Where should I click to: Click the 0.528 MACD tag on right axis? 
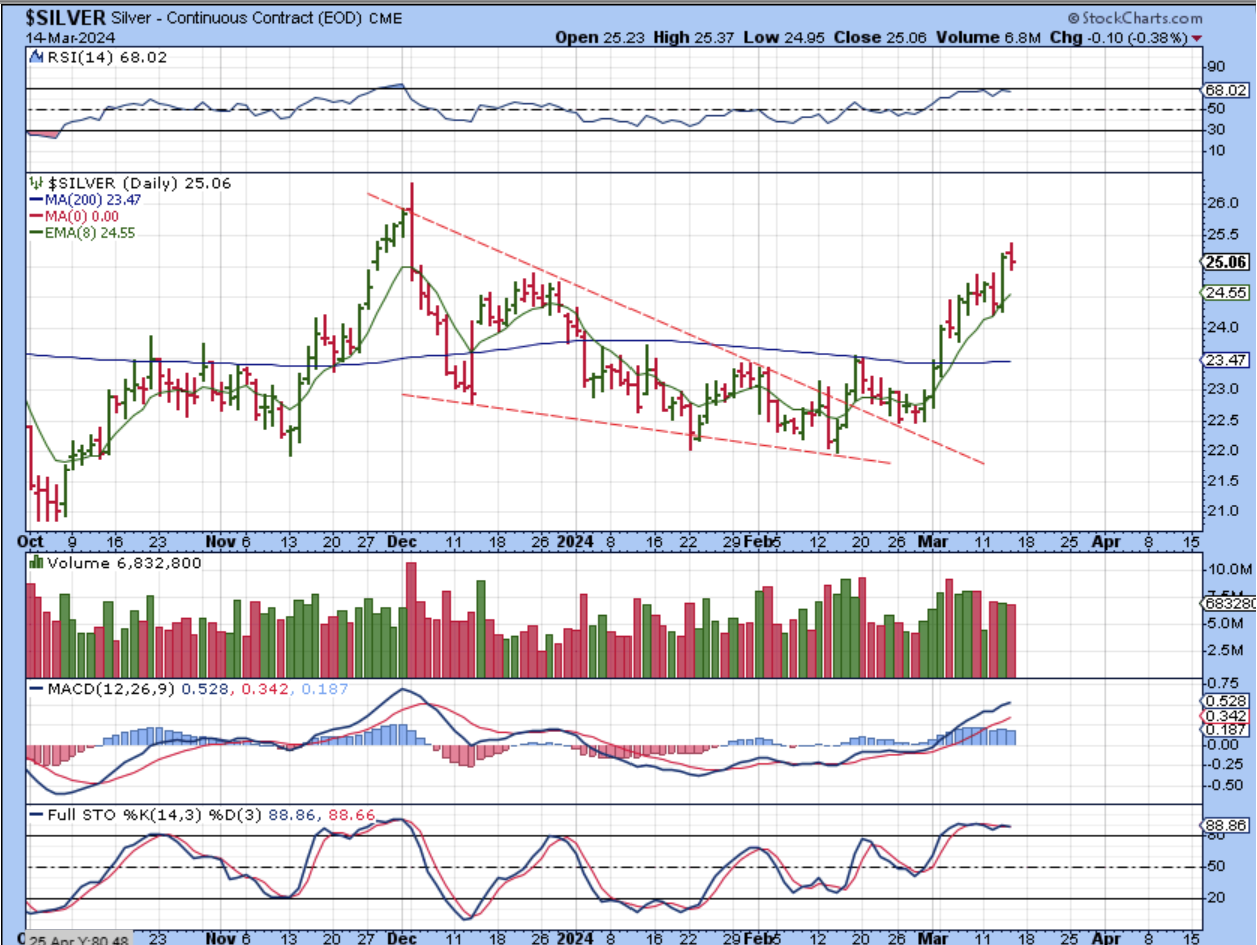tap(1225, 702)
